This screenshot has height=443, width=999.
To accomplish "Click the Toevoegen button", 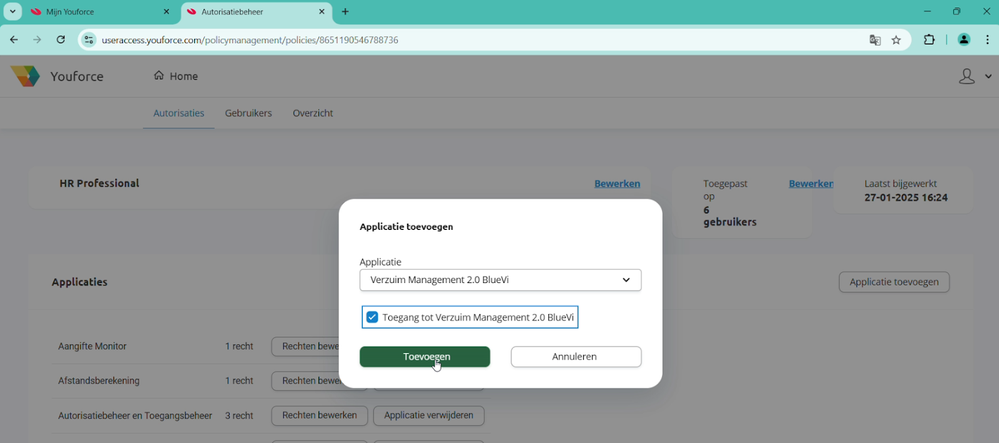I will click(425, 356).
